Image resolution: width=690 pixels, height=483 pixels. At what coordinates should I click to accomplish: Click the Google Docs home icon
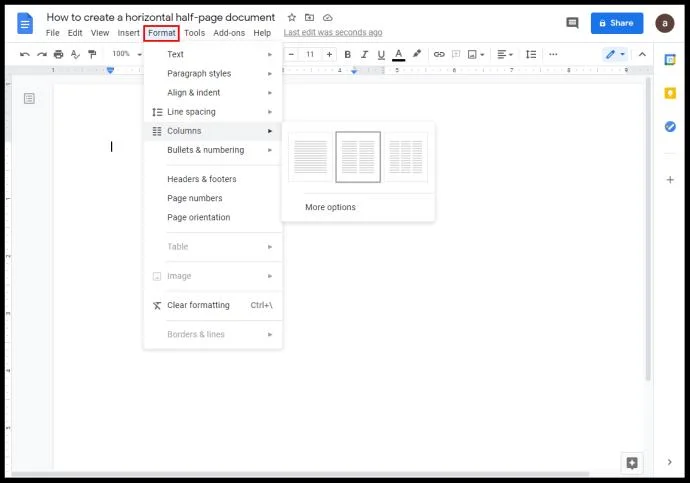(25, 24)
